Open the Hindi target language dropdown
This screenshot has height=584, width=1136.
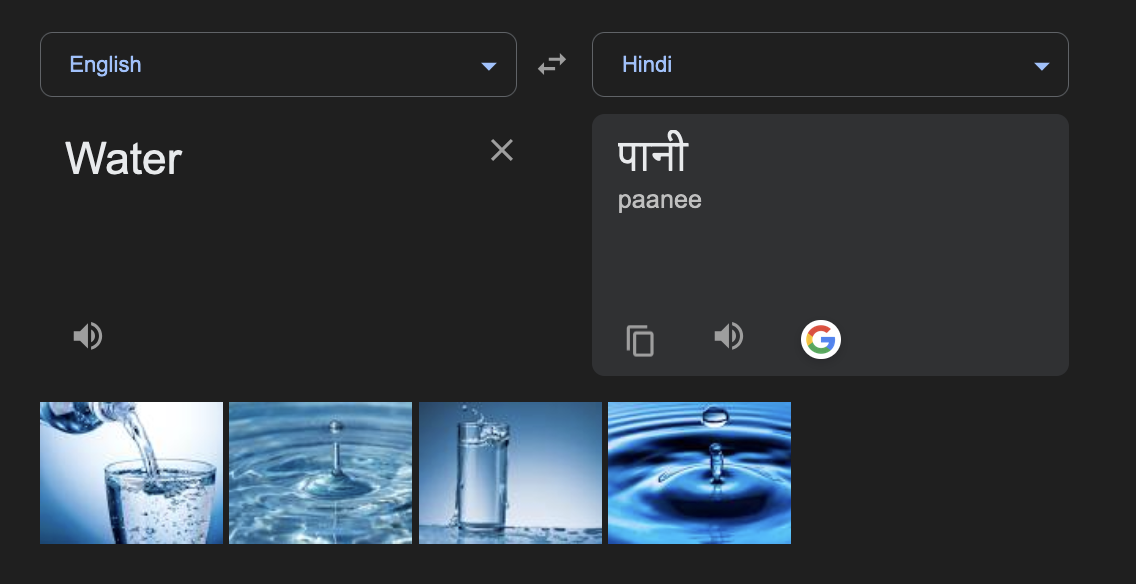pyautogui.click(x=830, y=64)
